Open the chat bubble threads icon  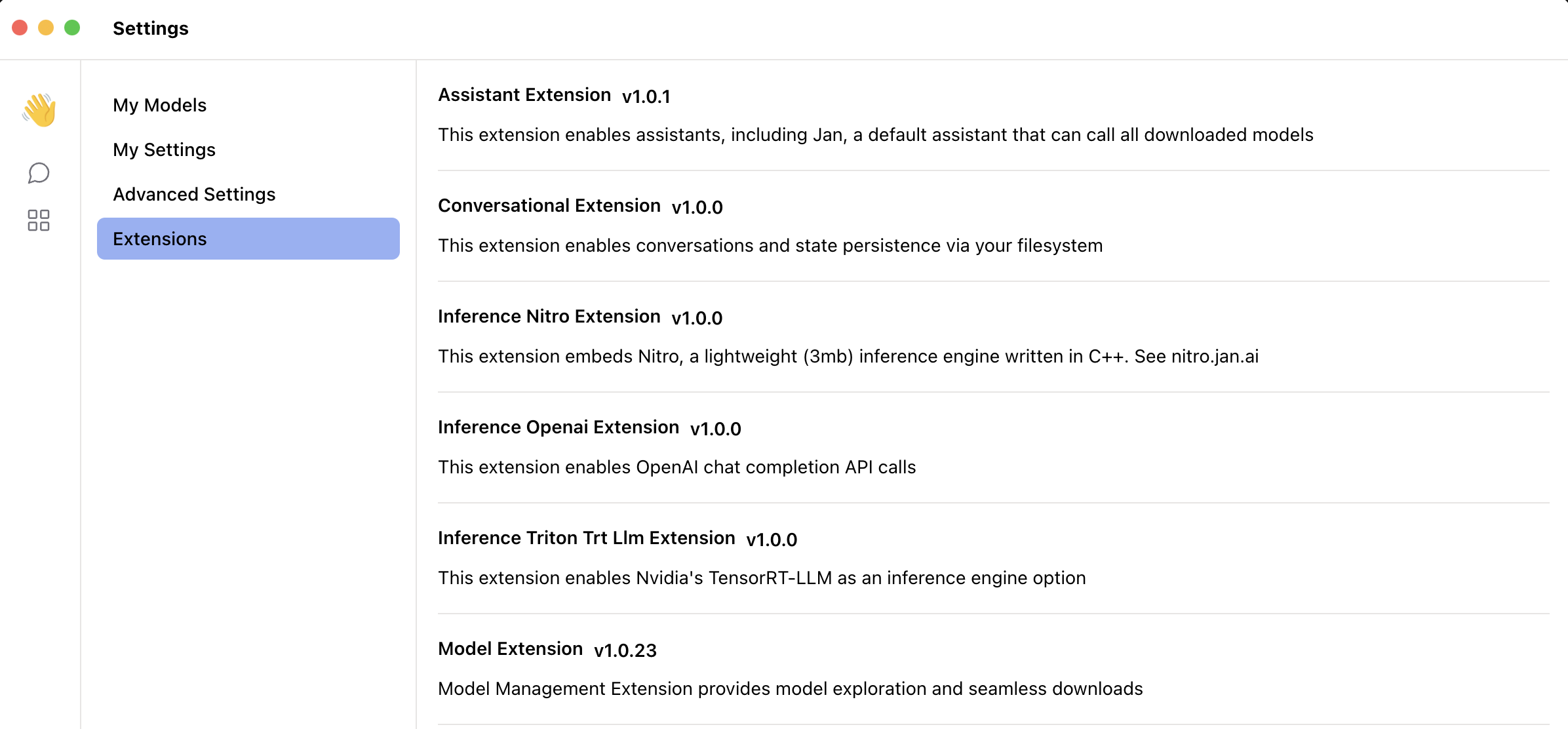click(x=39, y=173)
